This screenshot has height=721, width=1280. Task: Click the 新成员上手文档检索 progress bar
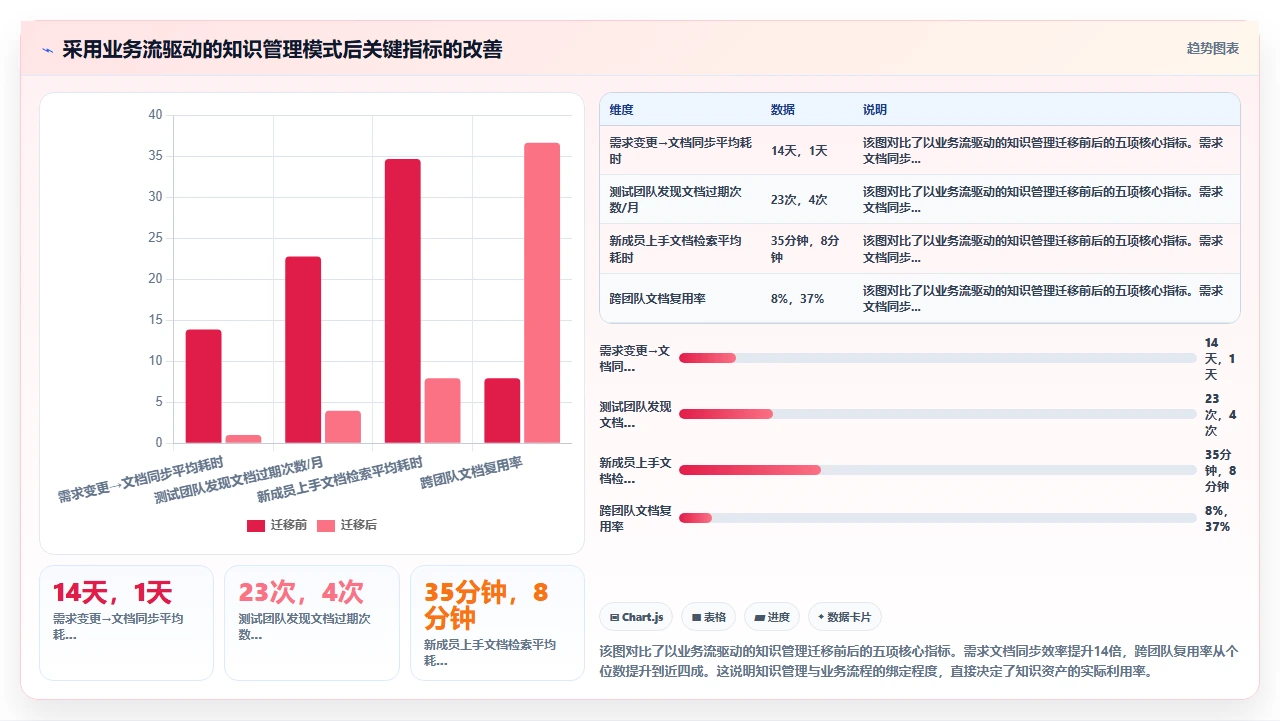(x=938, y=470)
